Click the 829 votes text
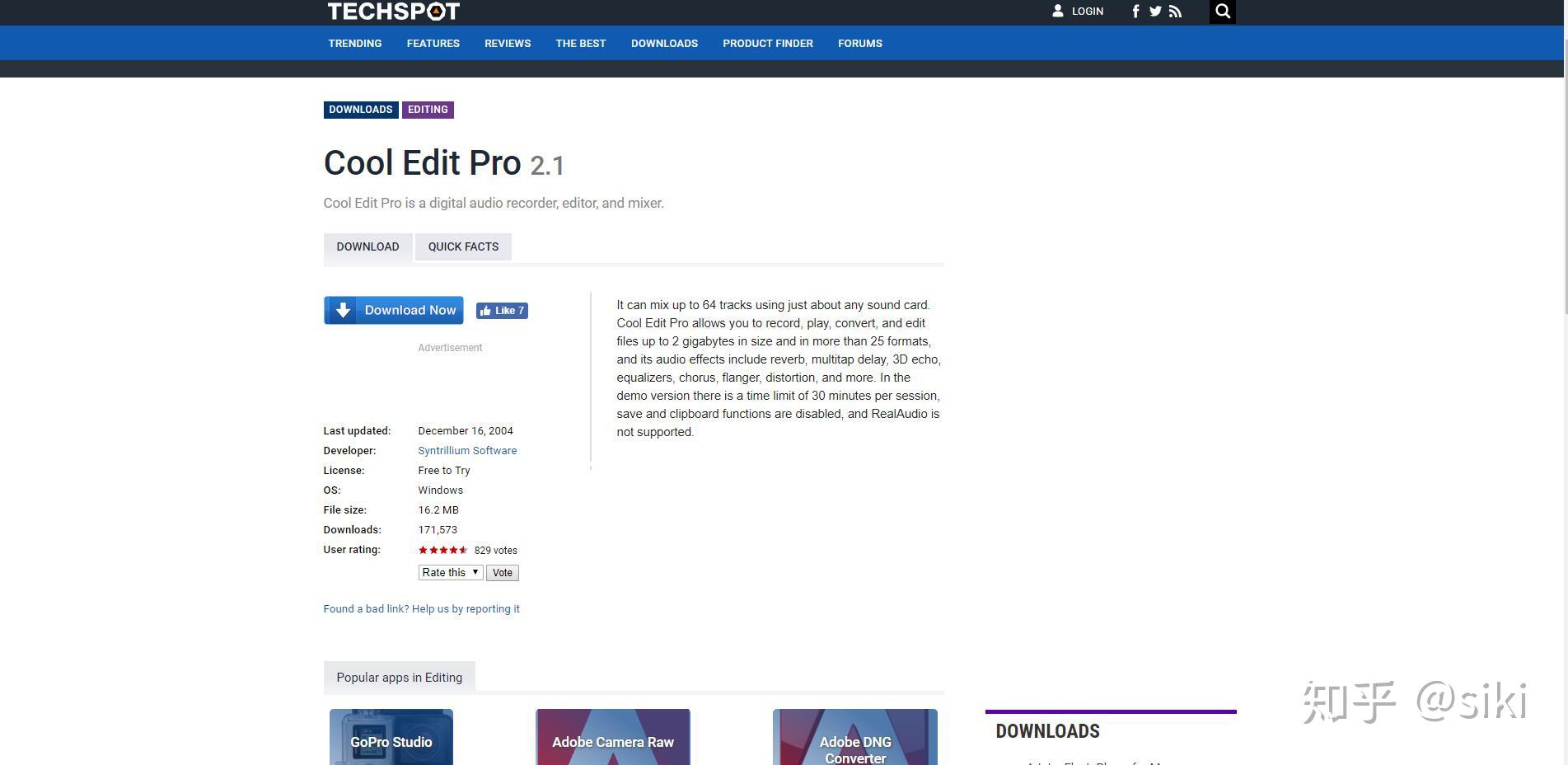Viewport: 1568px width, 765px height. click(x=496, y=550)
